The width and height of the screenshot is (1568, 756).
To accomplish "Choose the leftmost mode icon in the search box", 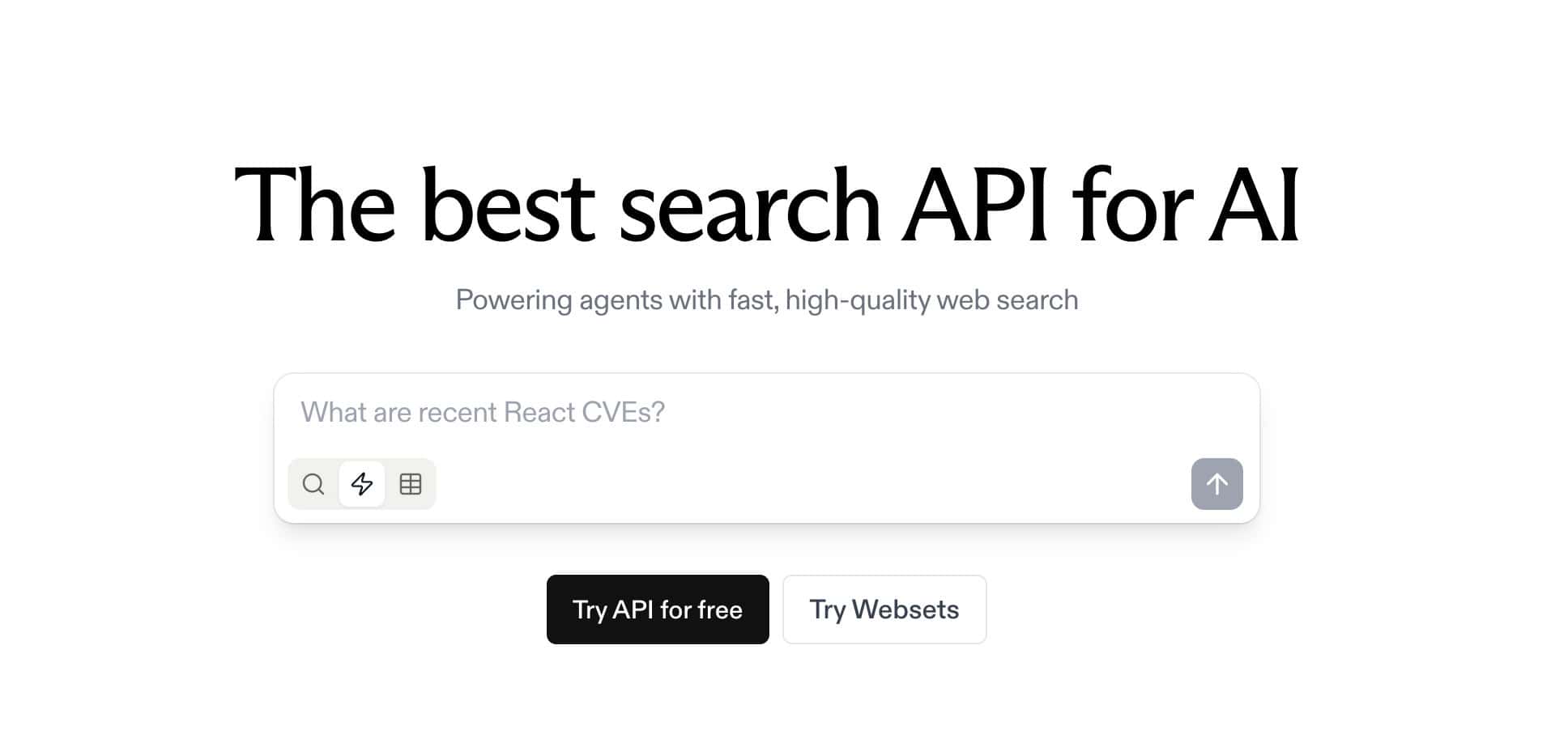I will point(313,484).
